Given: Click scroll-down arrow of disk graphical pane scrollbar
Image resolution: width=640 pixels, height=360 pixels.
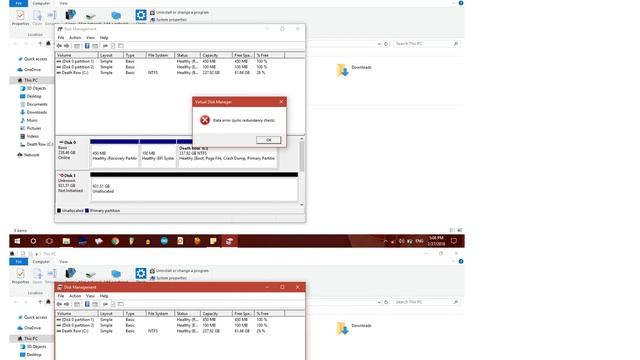Looking at the screenshot, I should [302, 204].
